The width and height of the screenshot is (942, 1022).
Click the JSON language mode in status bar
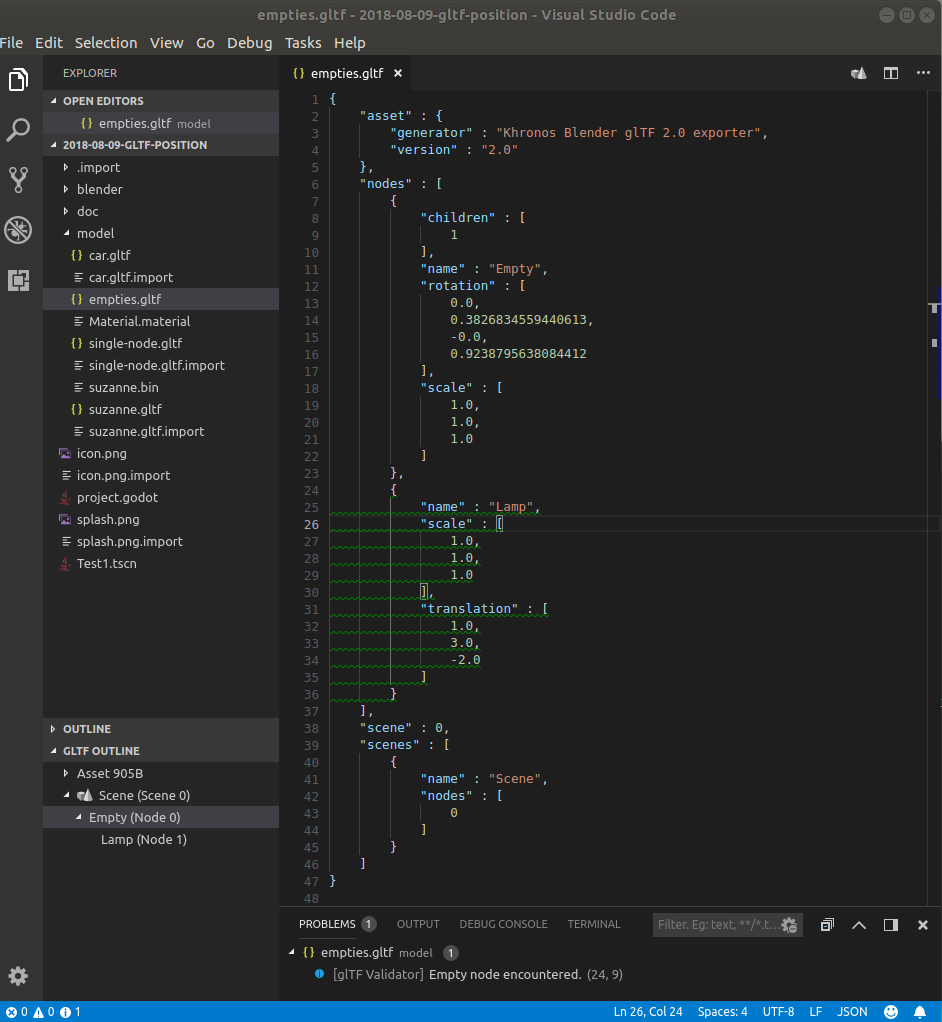852,1012
